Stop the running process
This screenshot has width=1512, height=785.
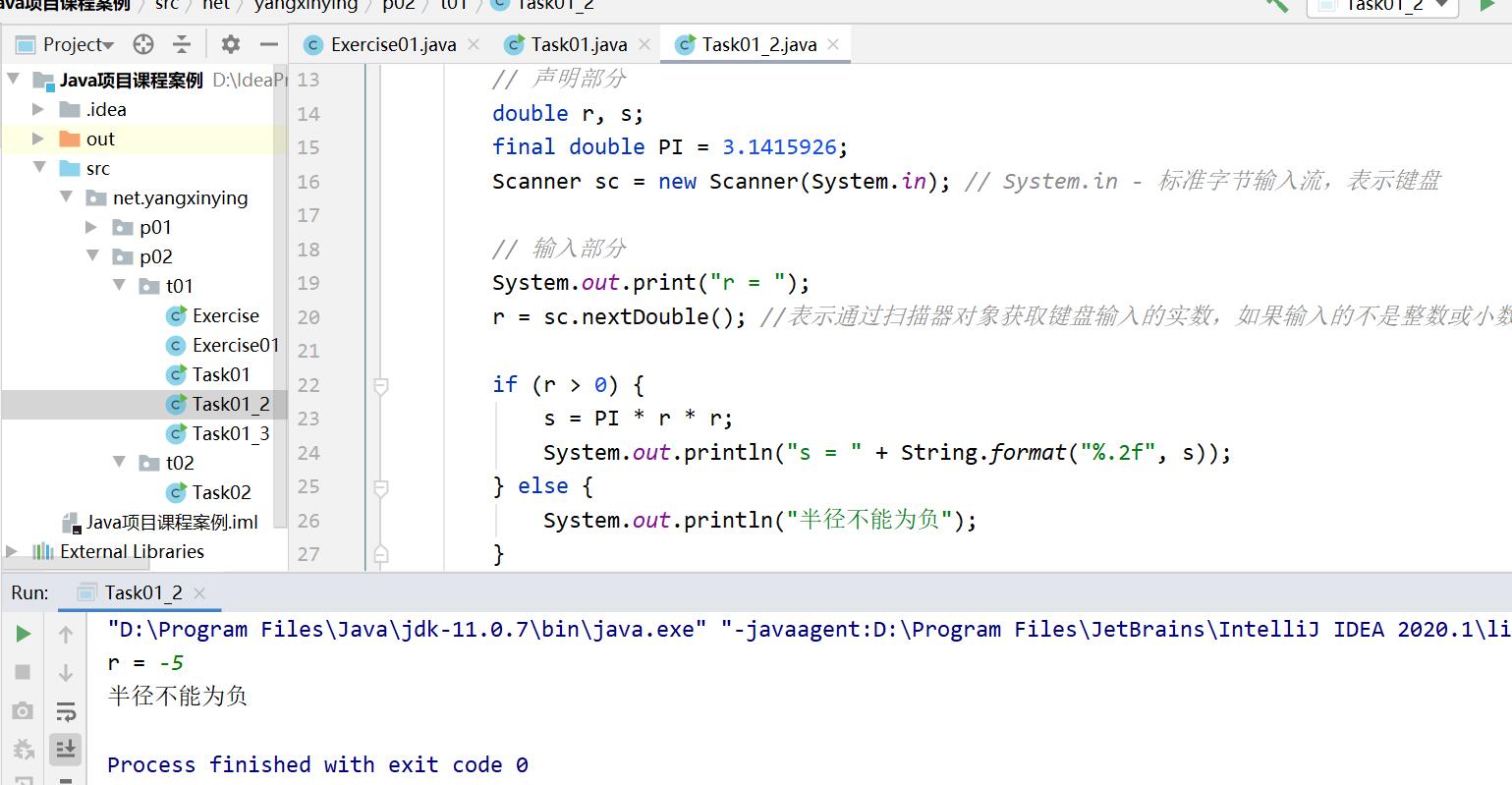pos(23,672)
